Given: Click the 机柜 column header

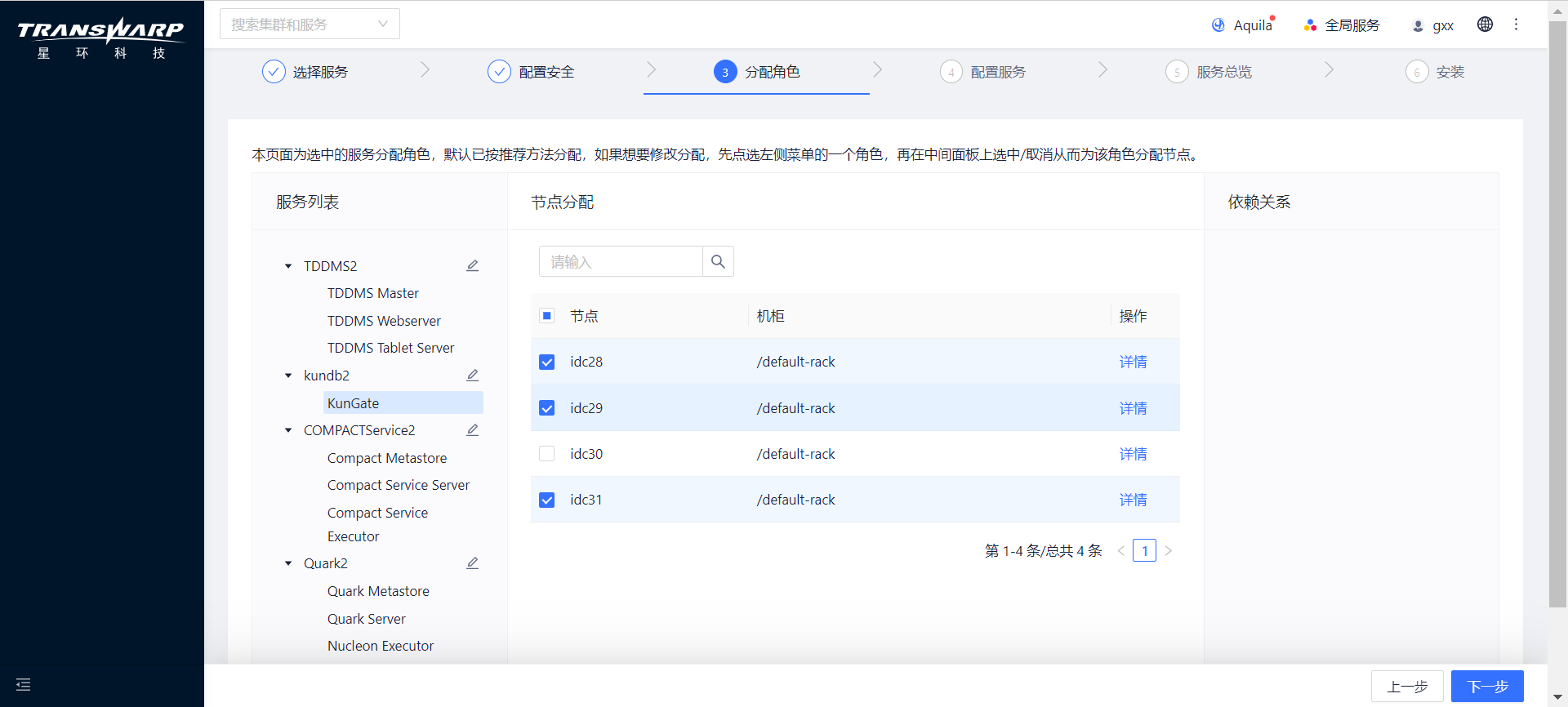Looking at the screenshot, I should pyautogui.click(x=770, y=316).
